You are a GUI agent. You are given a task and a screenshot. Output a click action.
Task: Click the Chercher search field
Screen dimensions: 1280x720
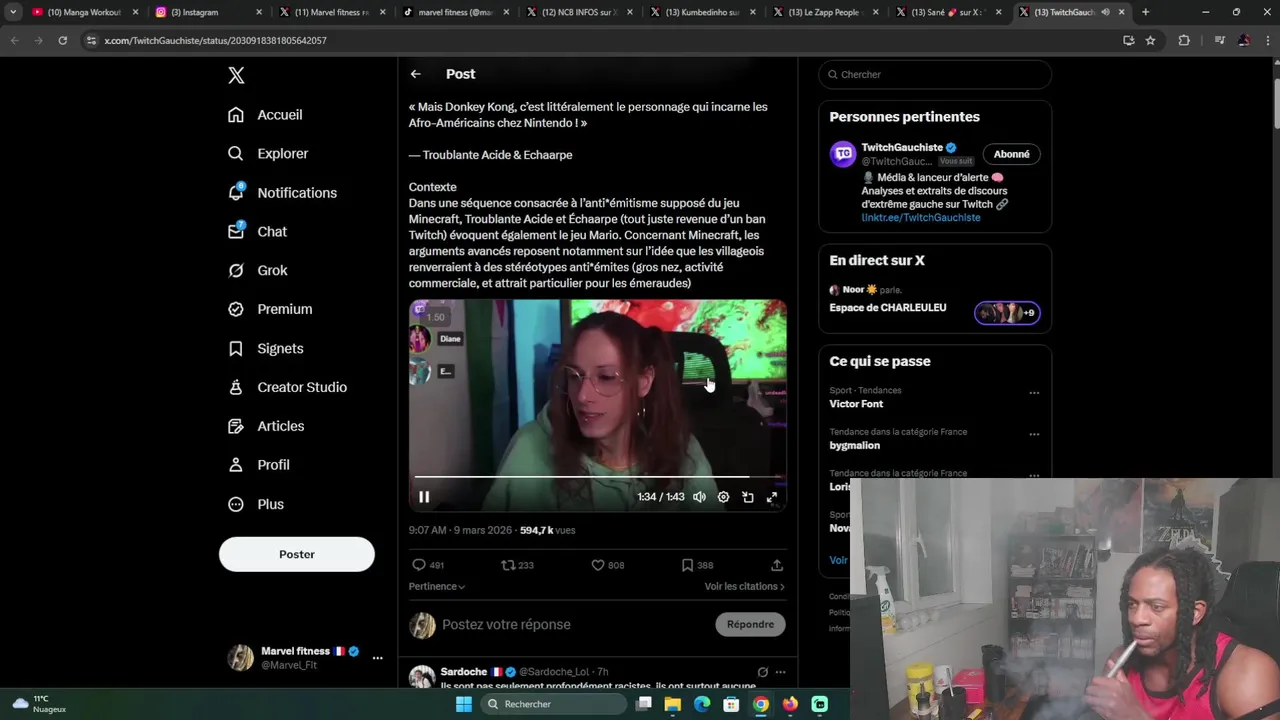click(935, 74)
